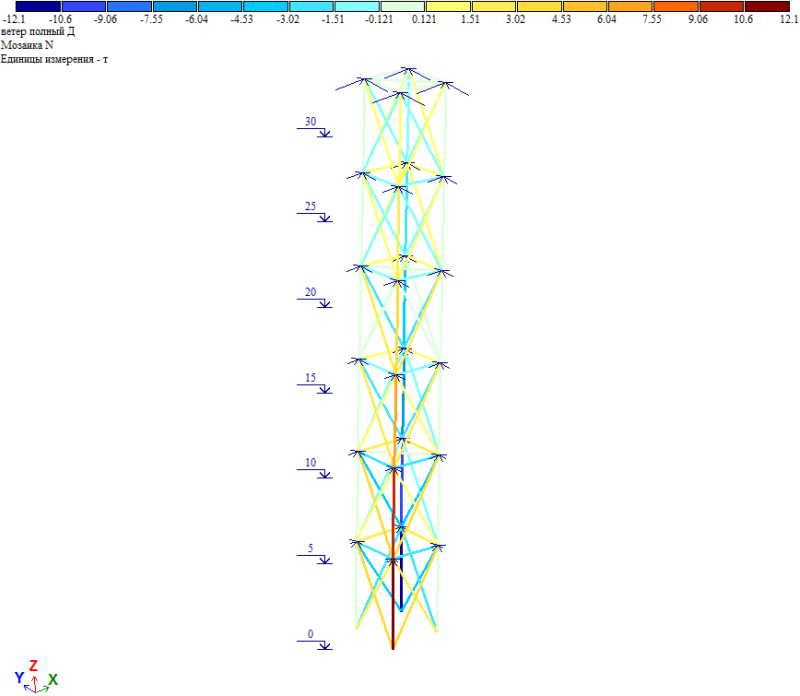Click the swatch between 3.02 and 4.53
The image size is (800, 696).
(539, 7)
